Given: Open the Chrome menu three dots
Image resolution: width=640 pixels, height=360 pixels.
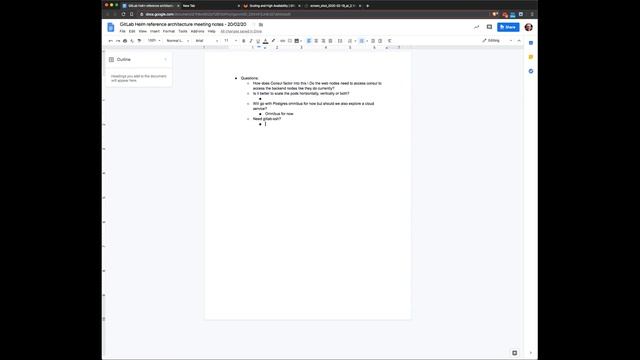Looking at the screenshot, I should (x=532, y=14).
